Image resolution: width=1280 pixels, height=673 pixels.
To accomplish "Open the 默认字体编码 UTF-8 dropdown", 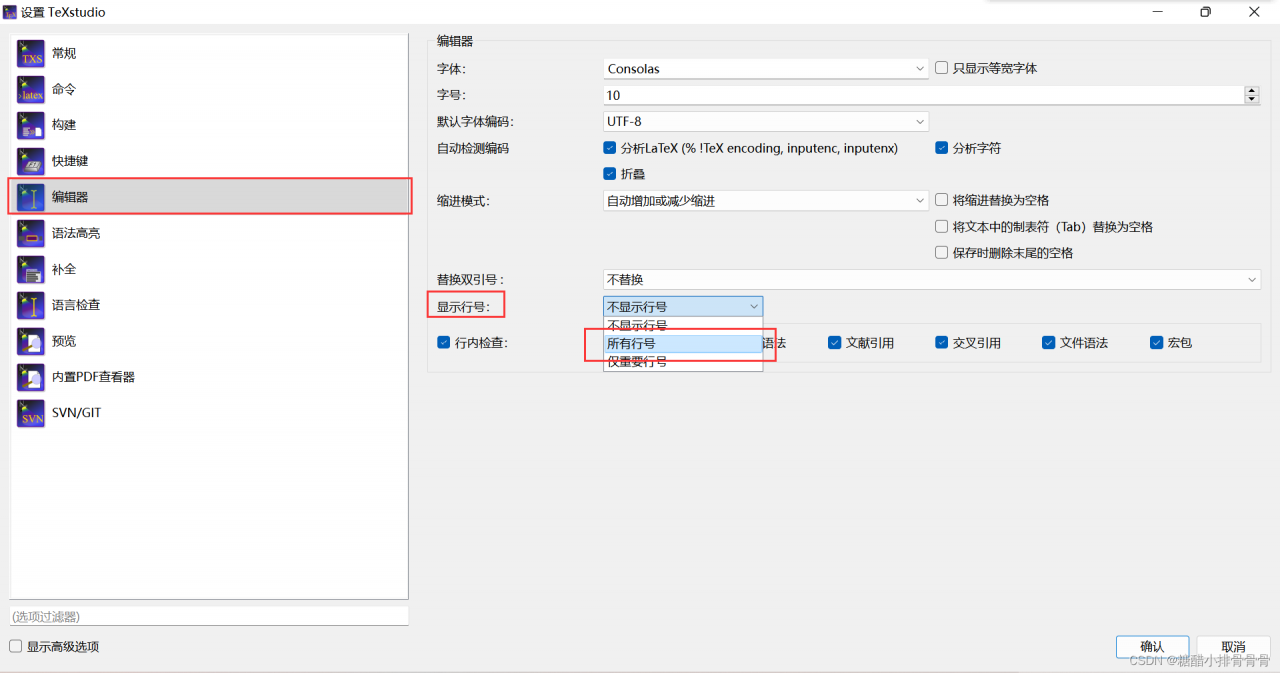I will (766, 122).
